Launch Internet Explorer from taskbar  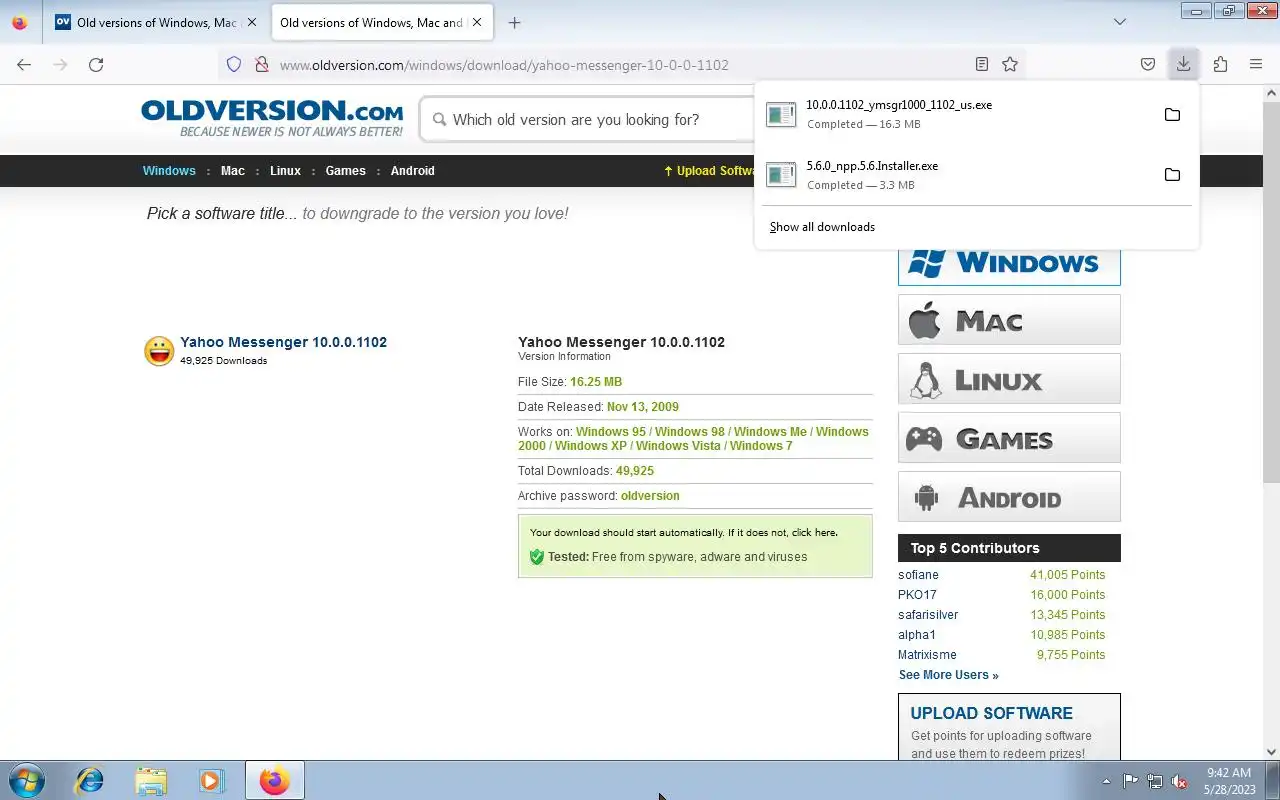(x=90, y=780)
